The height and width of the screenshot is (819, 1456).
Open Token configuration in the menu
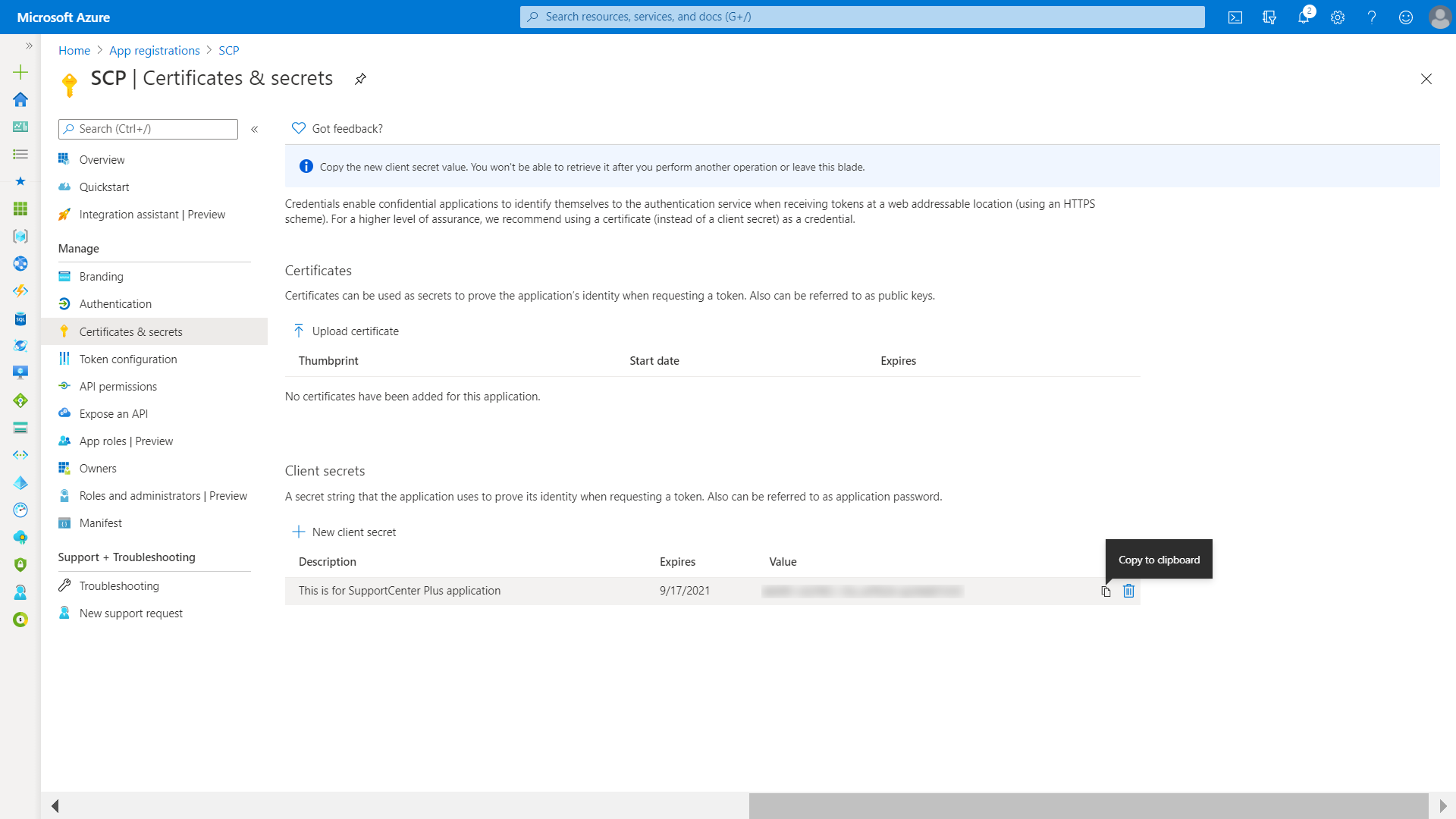pyautogui.click(x=128, y=359)
